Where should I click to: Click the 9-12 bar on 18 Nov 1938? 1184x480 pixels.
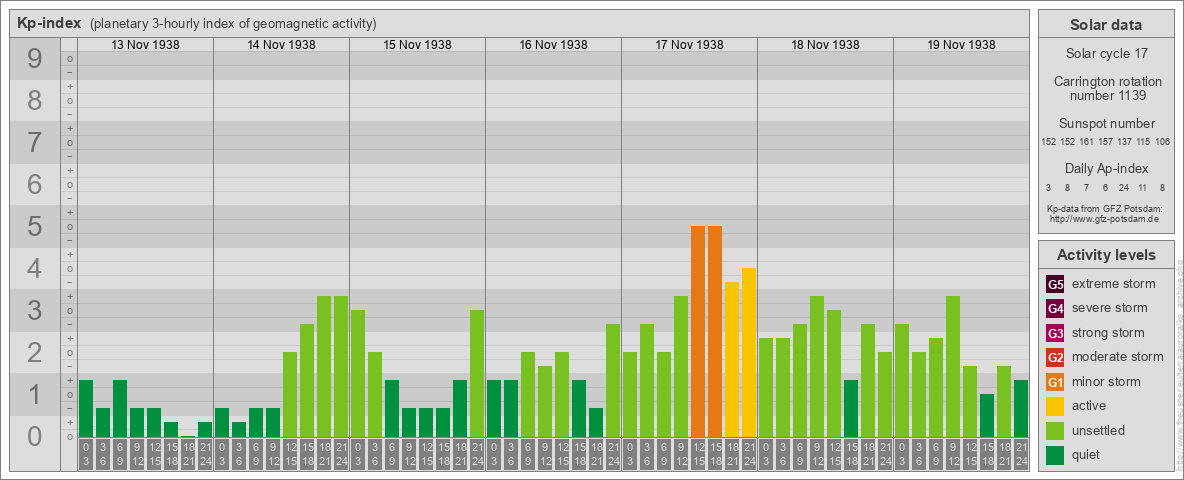click(x=817, y=366)
